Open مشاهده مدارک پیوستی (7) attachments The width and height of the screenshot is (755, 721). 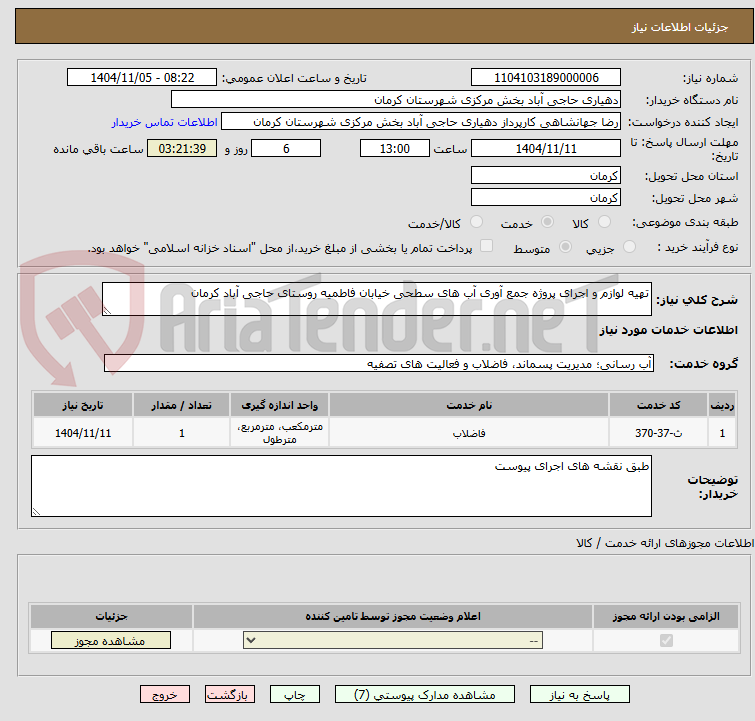[425, 695]
